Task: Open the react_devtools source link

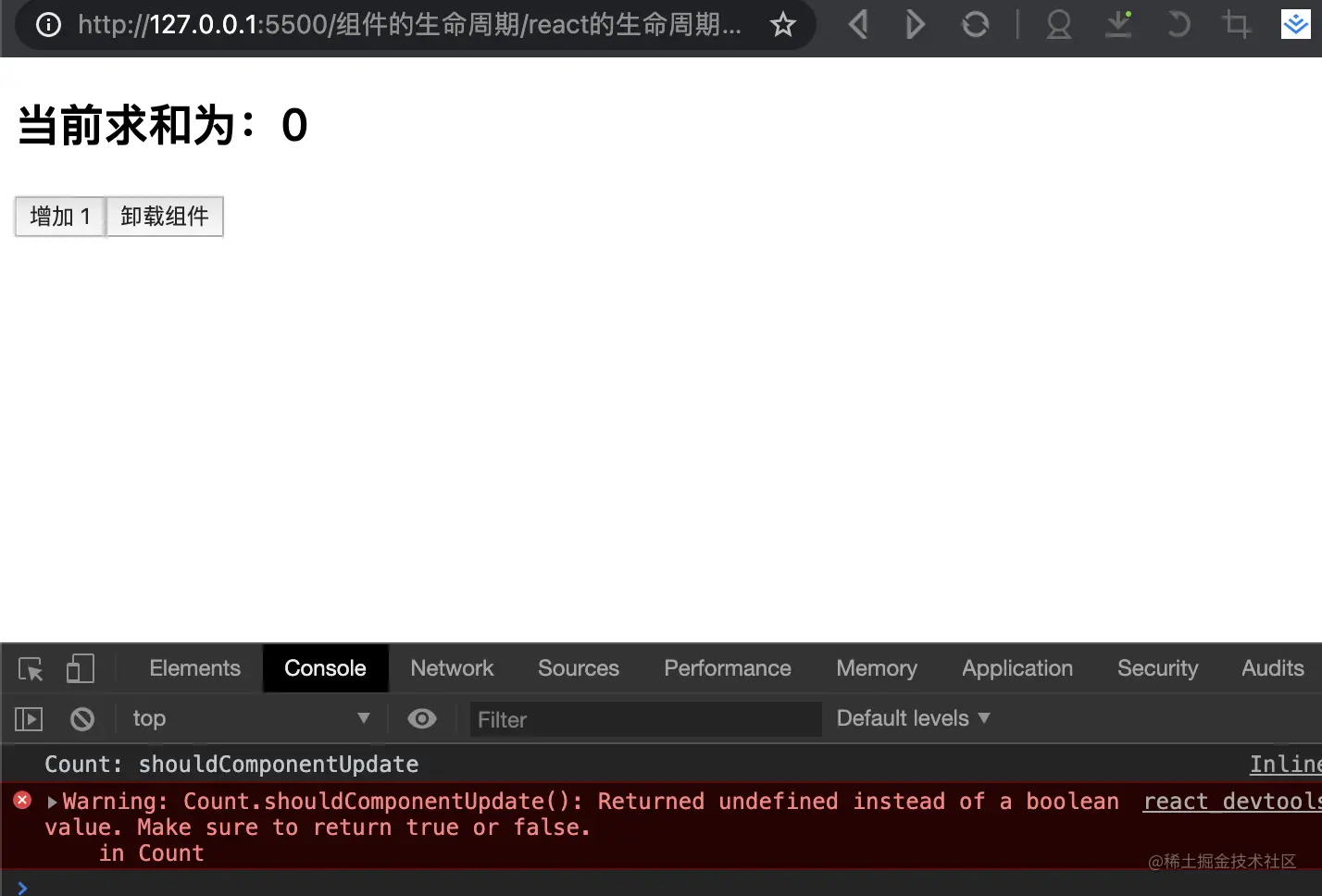Action: (x=1231, y=802)
